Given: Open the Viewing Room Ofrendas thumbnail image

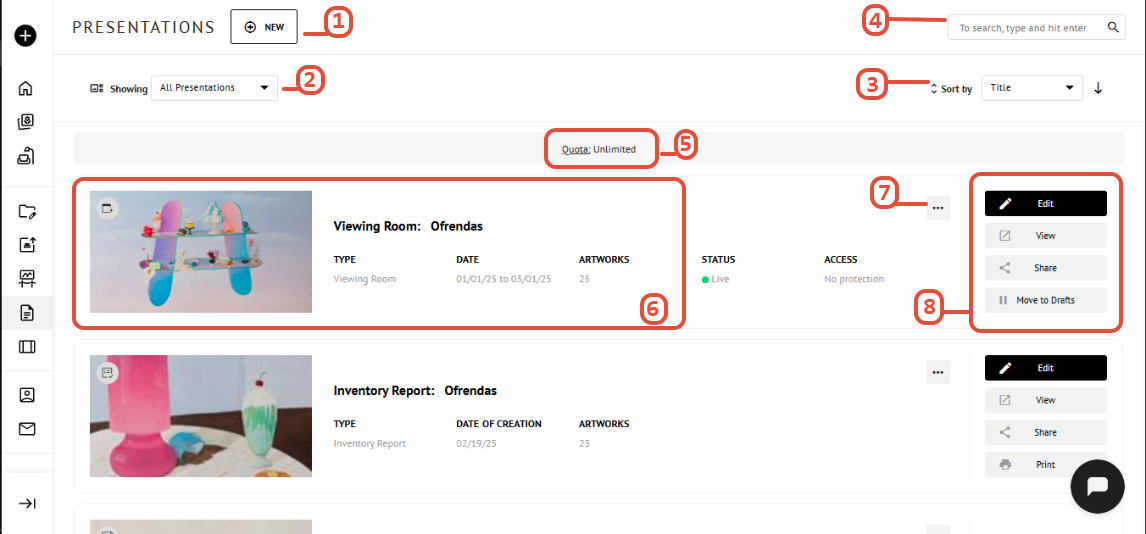Looking at the screenshot, I should (201, 252).
